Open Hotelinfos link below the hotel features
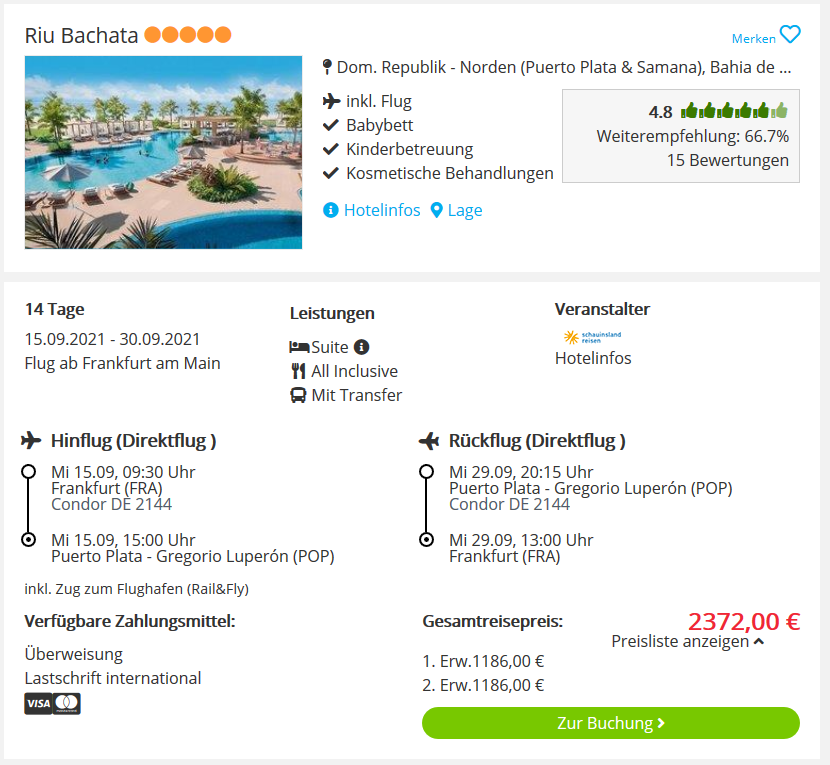Screen dimensions: 830x765 [x=382, y=210]
